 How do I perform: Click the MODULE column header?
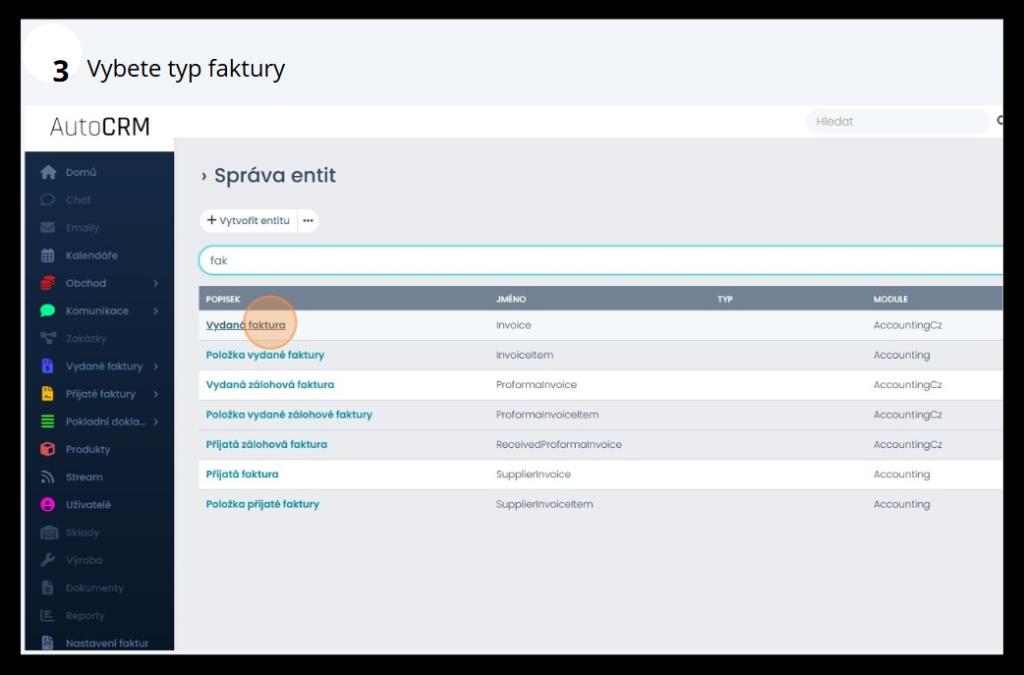[x=891, y=299]
